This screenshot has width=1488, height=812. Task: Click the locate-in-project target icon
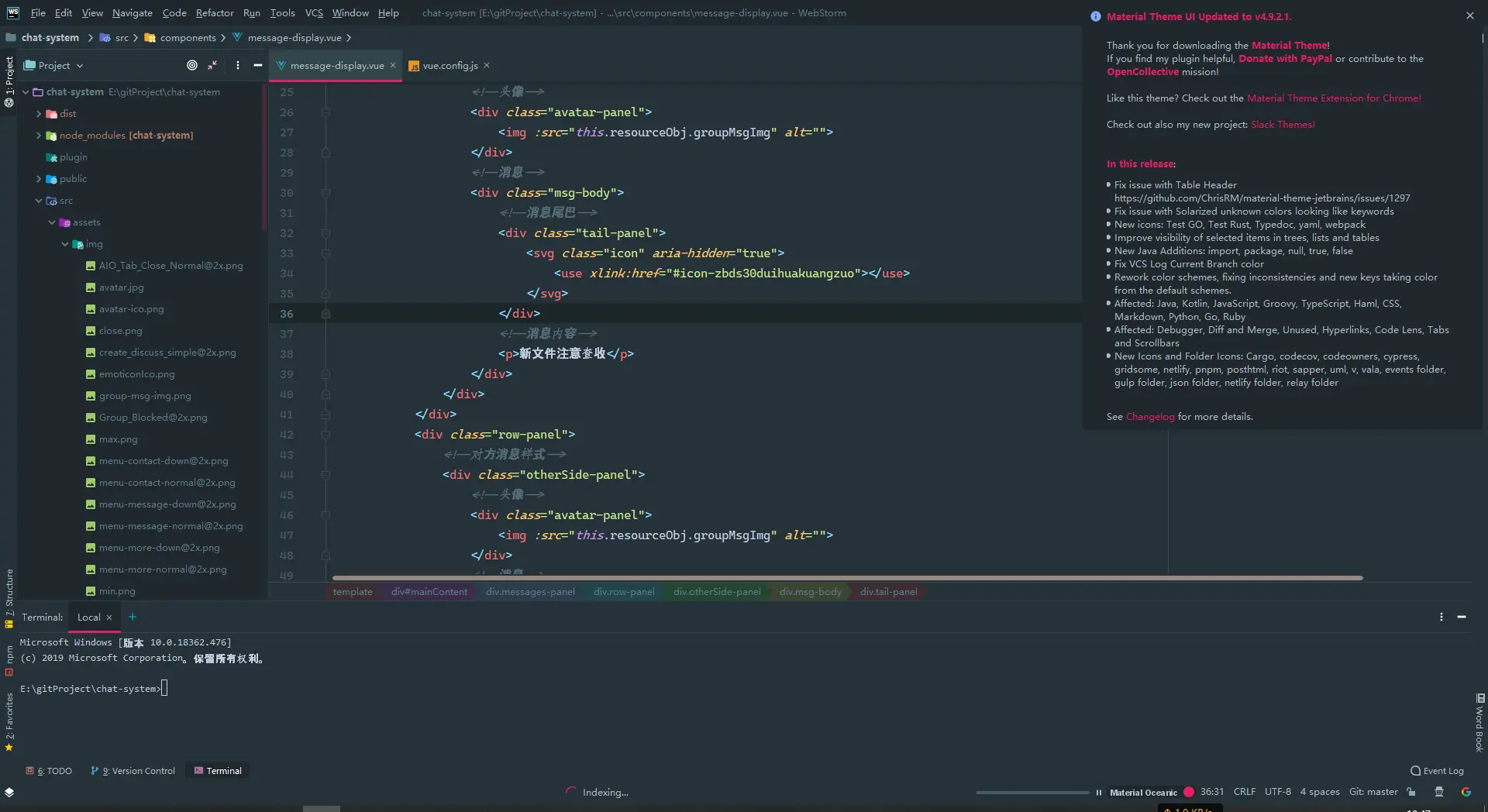[192, 65]
